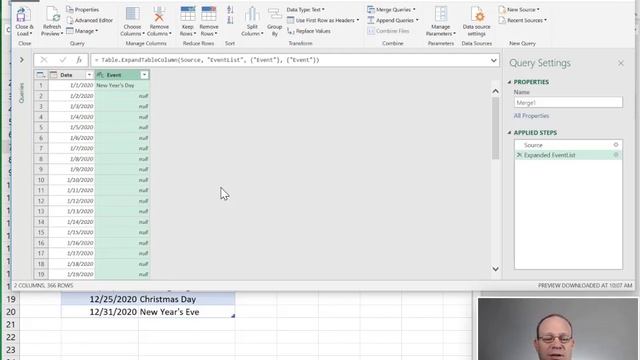Click Replace Values
This screenshot has height=360, width=640.
point(309,31)
